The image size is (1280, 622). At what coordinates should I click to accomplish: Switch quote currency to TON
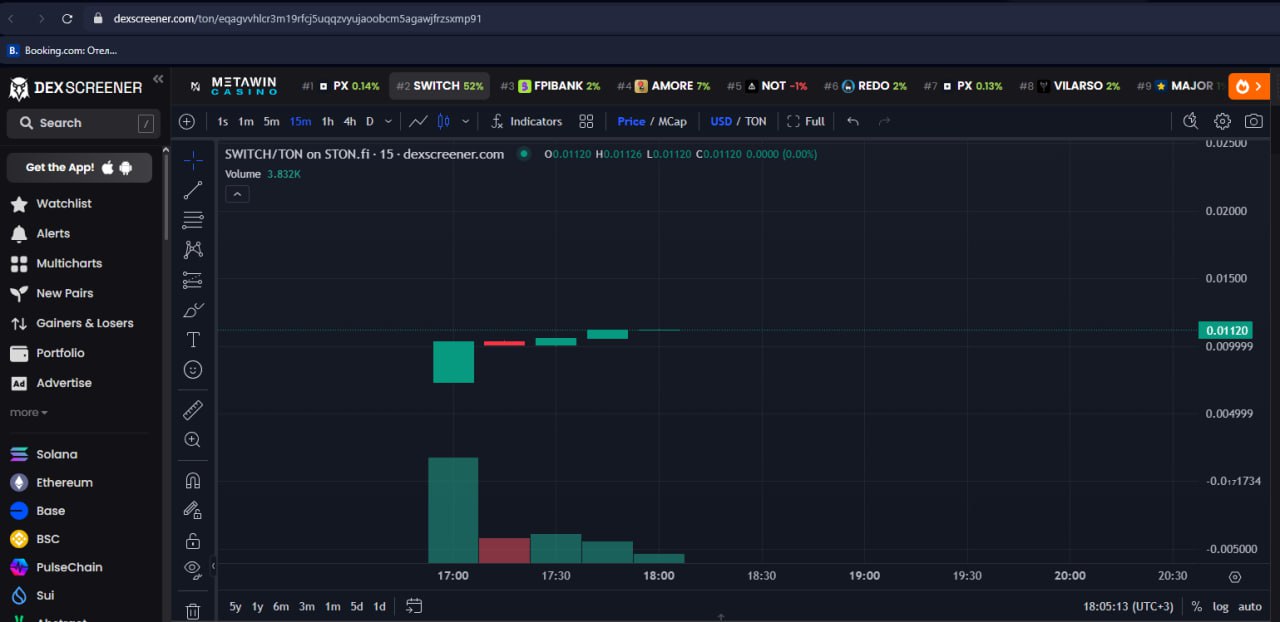point(756,121)
